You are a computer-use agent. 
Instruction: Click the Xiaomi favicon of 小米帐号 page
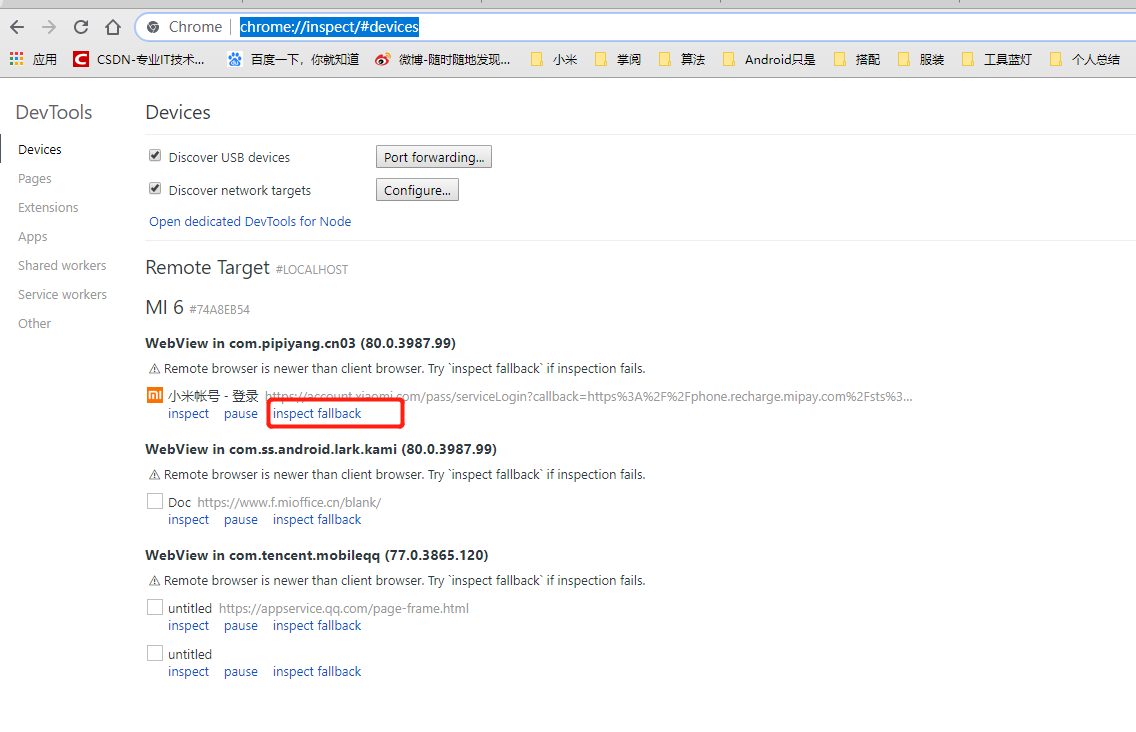[x=154, y=395]
